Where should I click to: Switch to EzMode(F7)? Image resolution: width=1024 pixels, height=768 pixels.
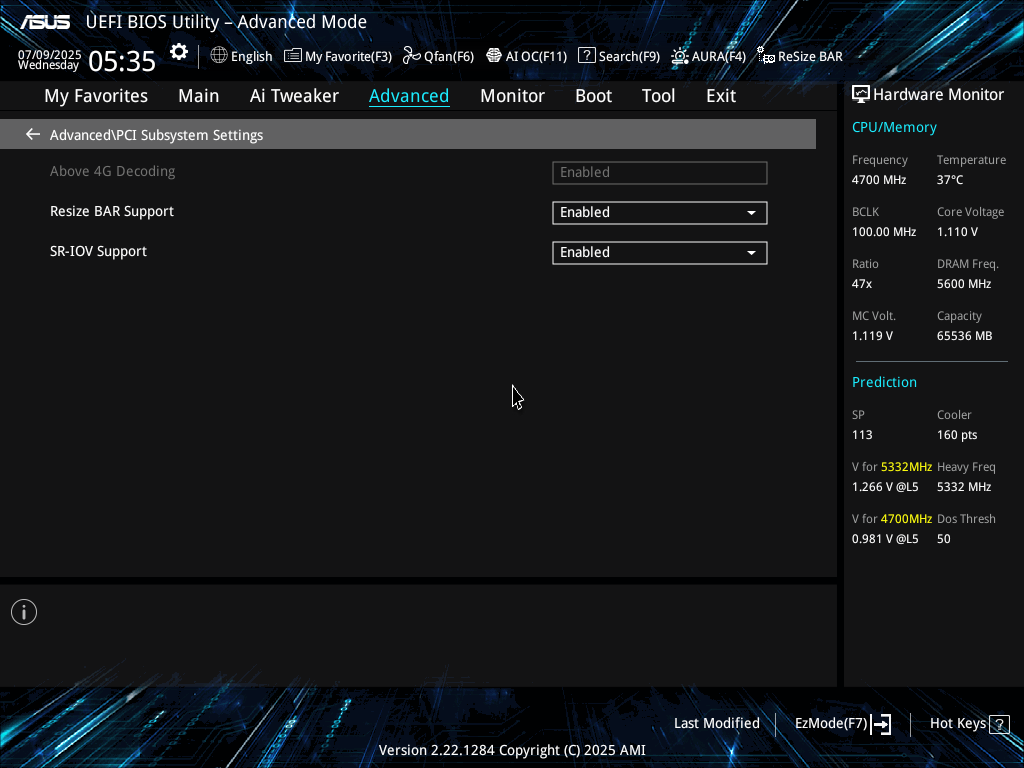point(842,723)
